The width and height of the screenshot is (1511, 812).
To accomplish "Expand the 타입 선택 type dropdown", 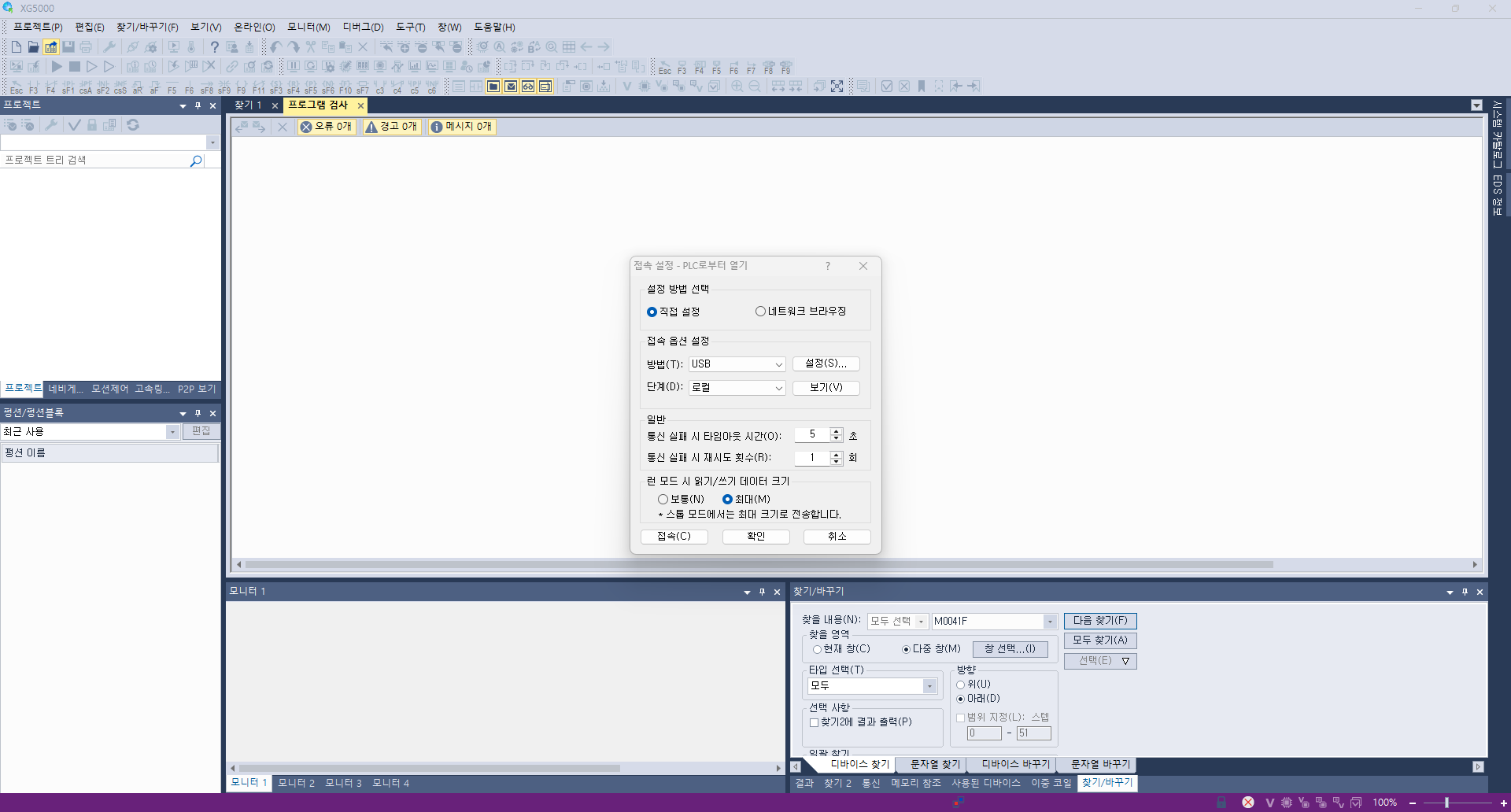I will tap(930, 685).
